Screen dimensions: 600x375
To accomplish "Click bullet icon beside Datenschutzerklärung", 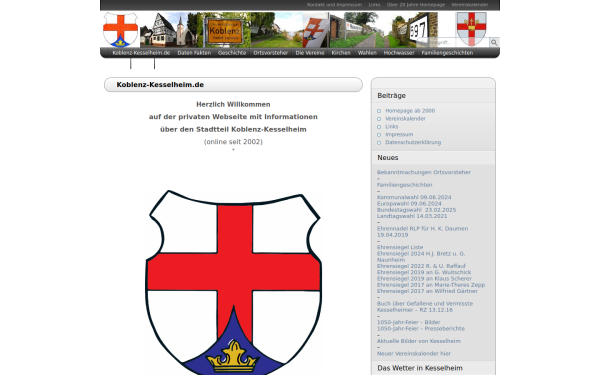I will click(x=379, y=143).
